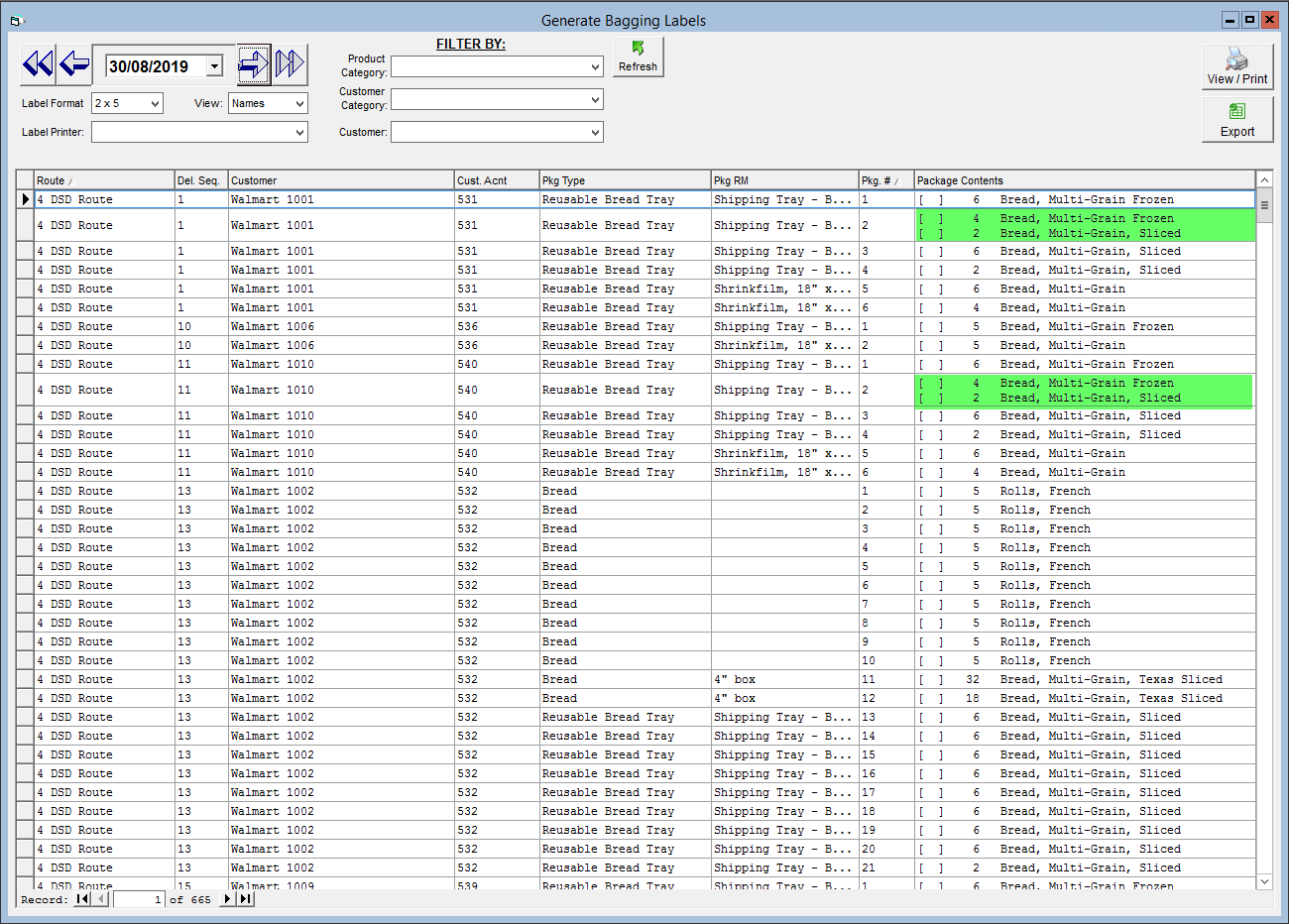This screenshot has height=924, width=1289.
Task: Open the Label Printer dropdown
Action: (x=299, y=132)
